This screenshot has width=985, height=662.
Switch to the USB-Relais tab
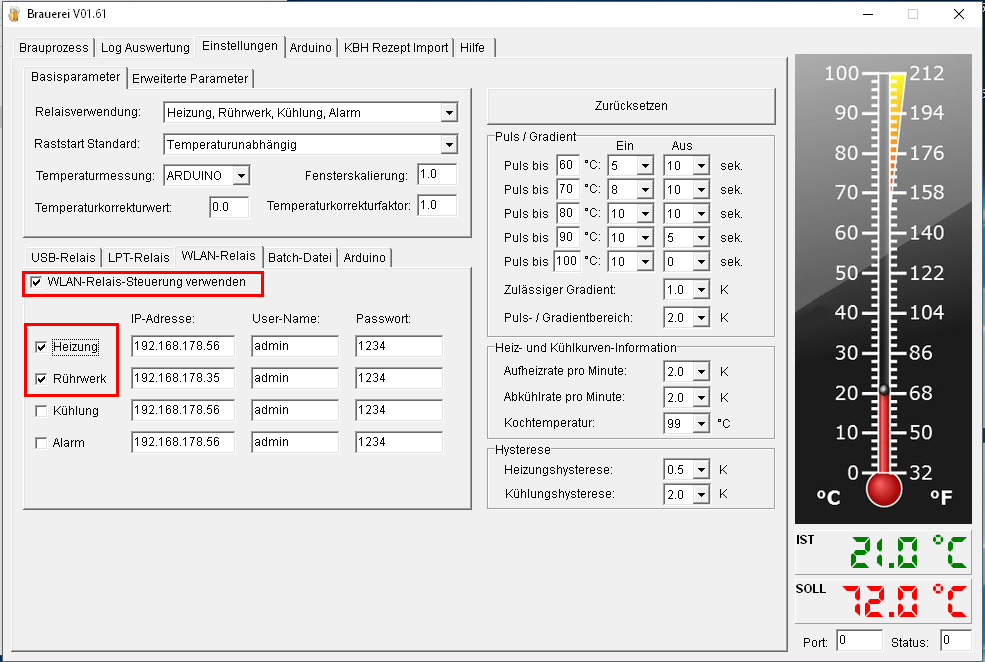point(63,257)
